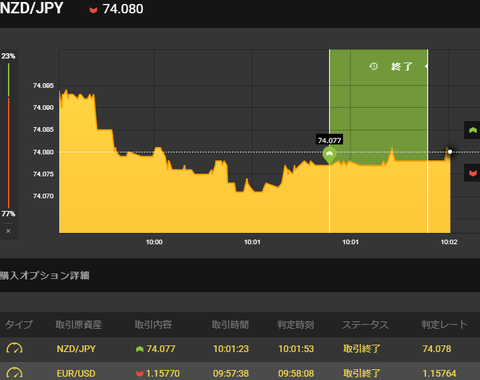Click the speedometer icon in EUR/USD row
Viewport: 480px width, 380px height.
[14, 373]
